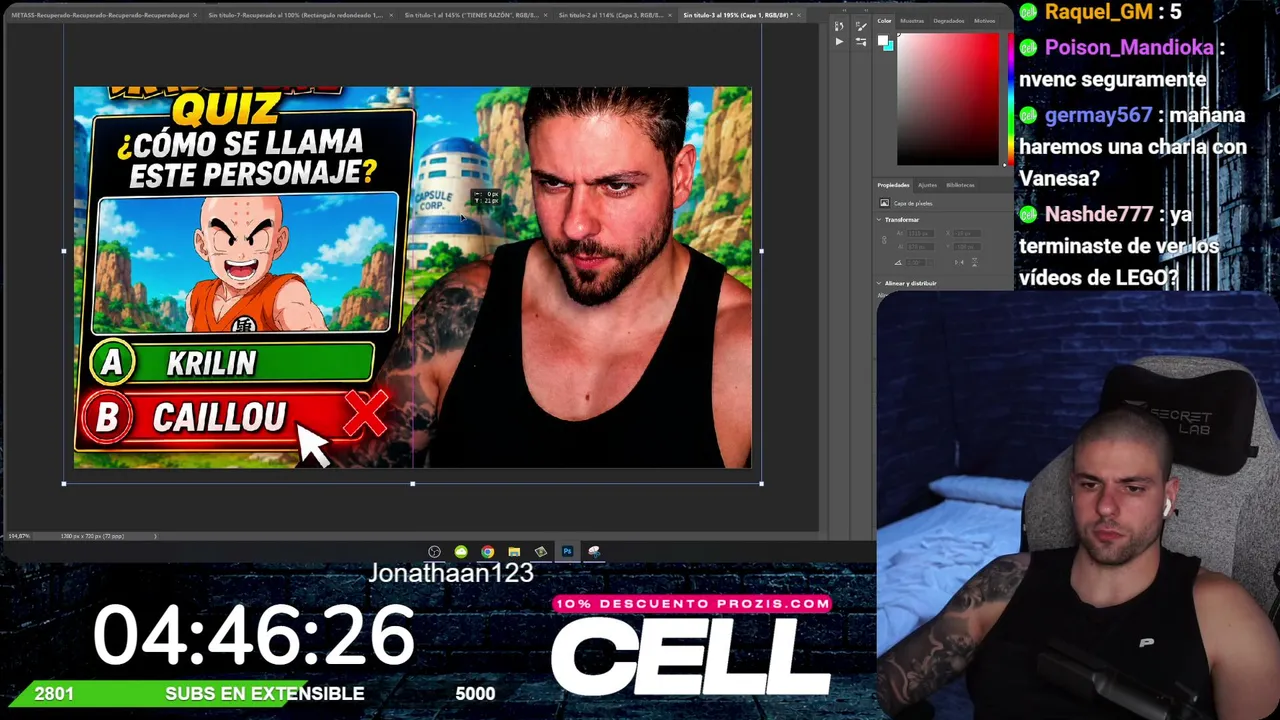The height and width of the screenshot is (720, 1280).
Task: Open File Explorer from the taskbar
Action: [514, 552]
